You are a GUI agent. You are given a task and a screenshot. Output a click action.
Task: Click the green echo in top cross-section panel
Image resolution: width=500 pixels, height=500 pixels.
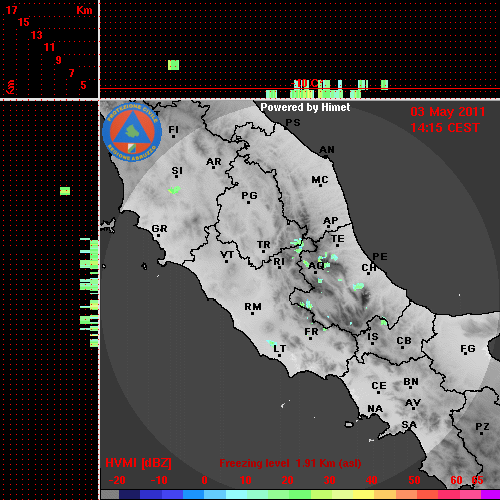(173, 65)
